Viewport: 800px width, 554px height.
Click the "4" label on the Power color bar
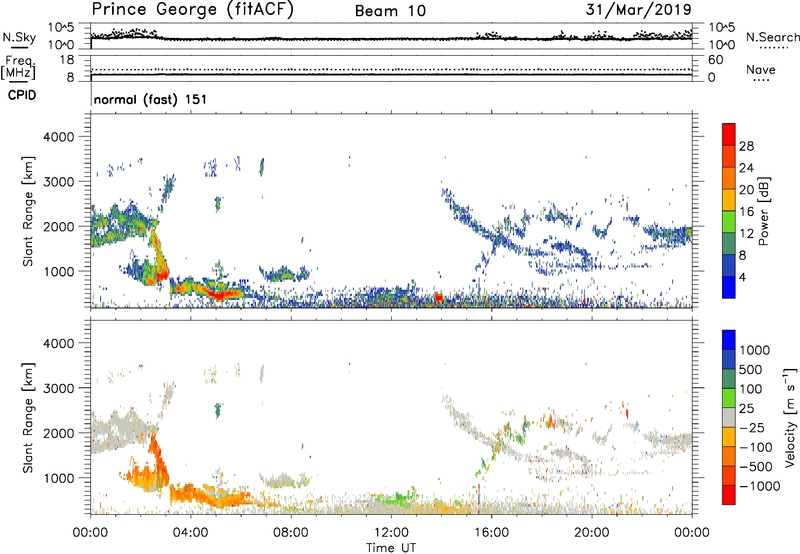coord(742,277)
